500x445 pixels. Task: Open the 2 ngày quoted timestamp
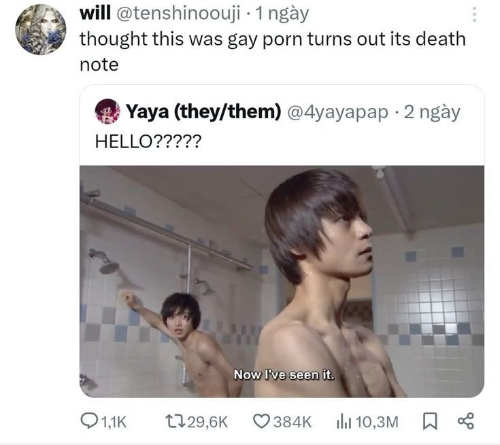(x=432, y=113)
